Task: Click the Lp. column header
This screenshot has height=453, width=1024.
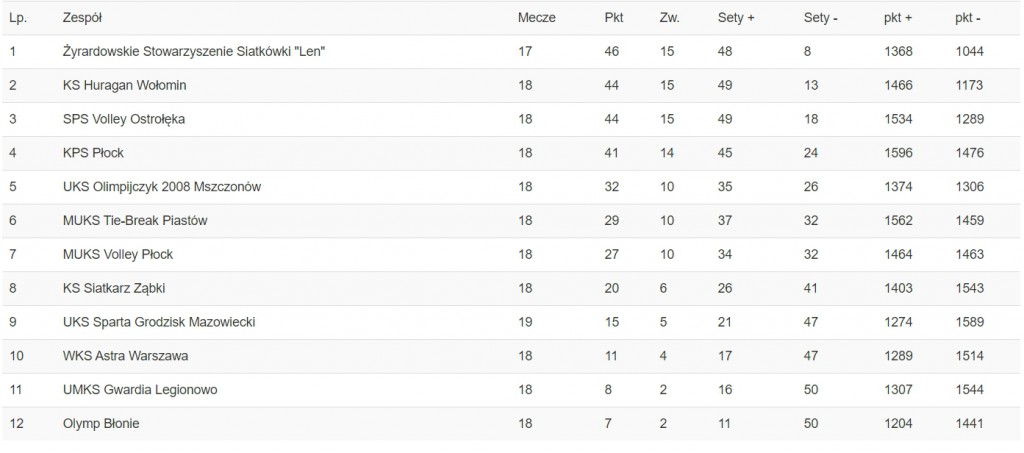Action: click(x=17, y=18)
